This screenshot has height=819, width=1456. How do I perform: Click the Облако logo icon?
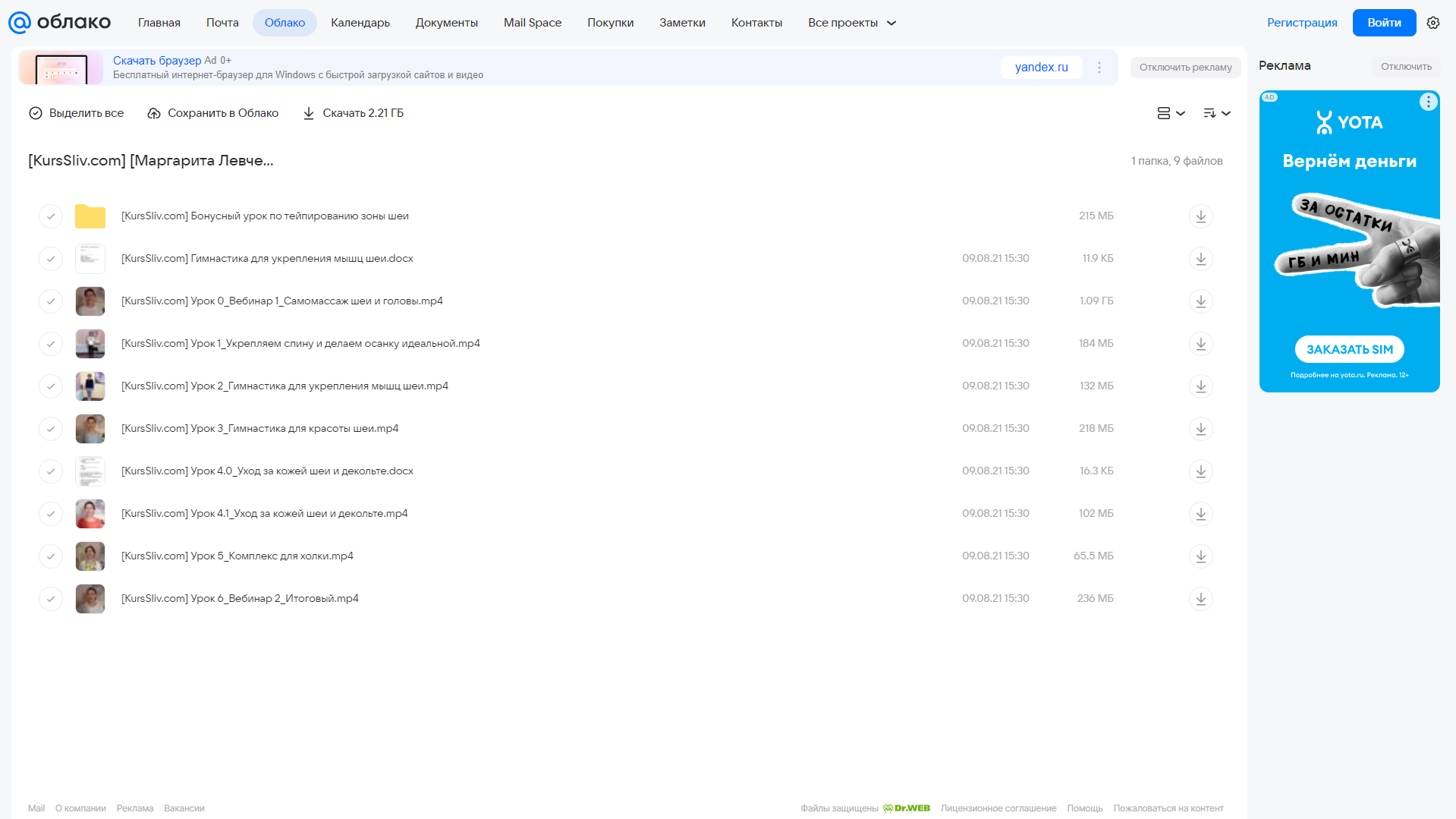click(19, 23)
